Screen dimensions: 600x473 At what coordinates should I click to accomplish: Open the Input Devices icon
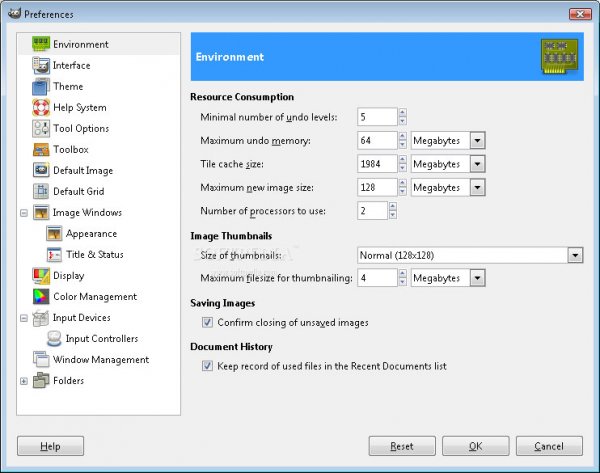[x=41, y=318]
